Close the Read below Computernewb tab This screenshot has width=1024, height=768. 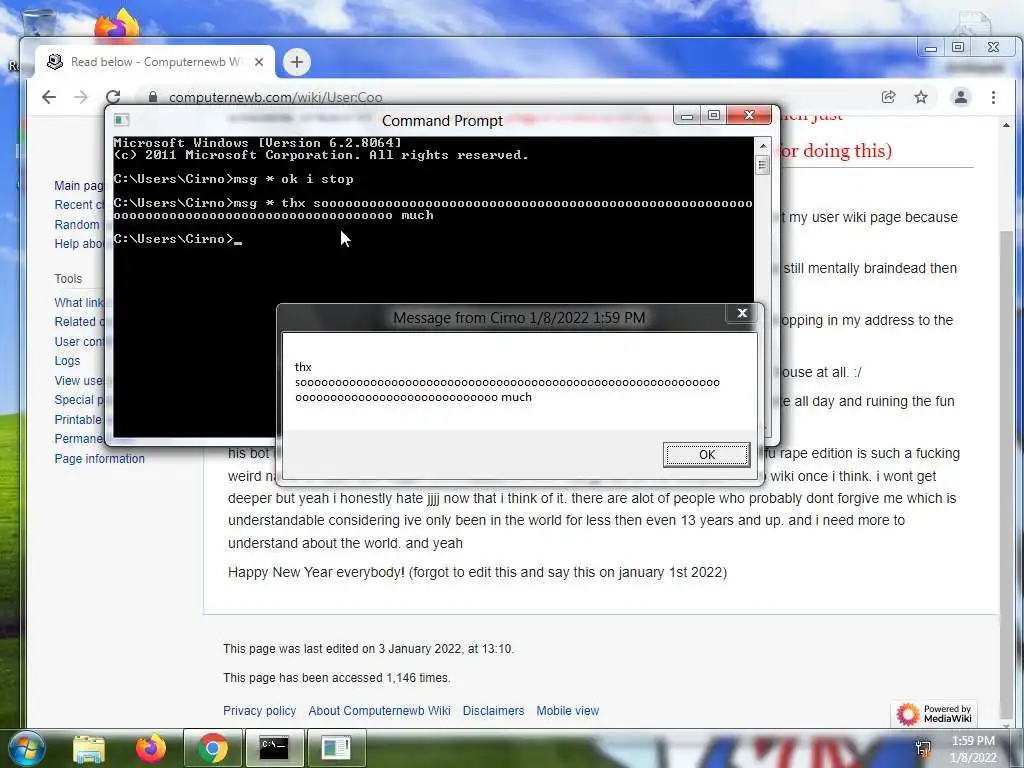[259, 62]
